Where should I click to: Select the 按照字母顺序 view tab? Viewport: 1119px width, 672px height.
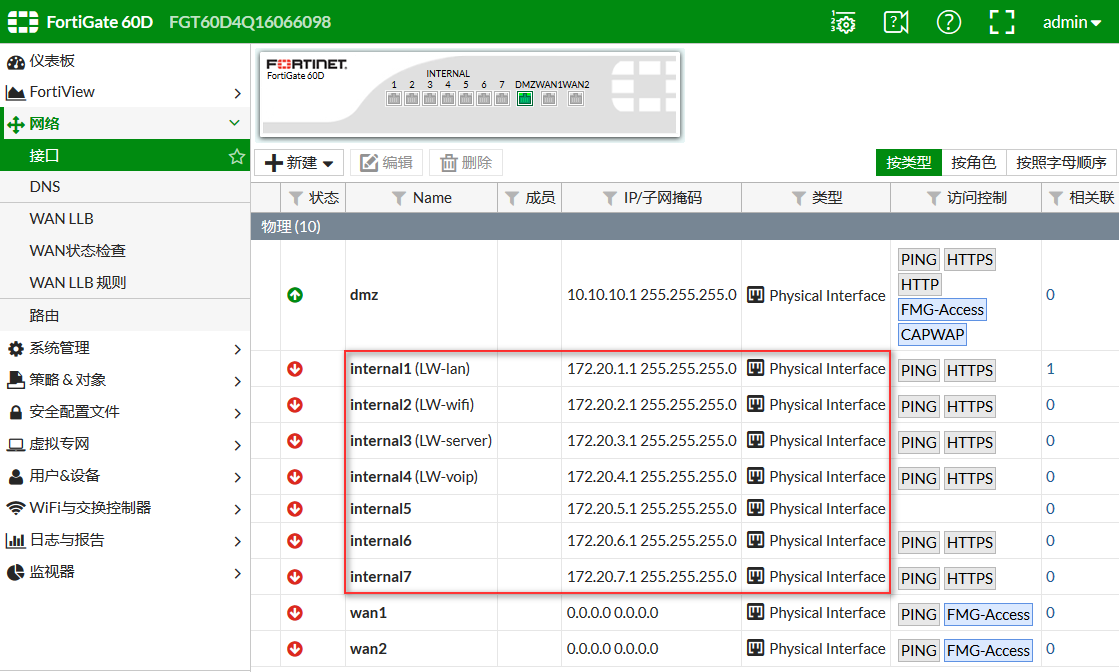[x=1061, y=163]
